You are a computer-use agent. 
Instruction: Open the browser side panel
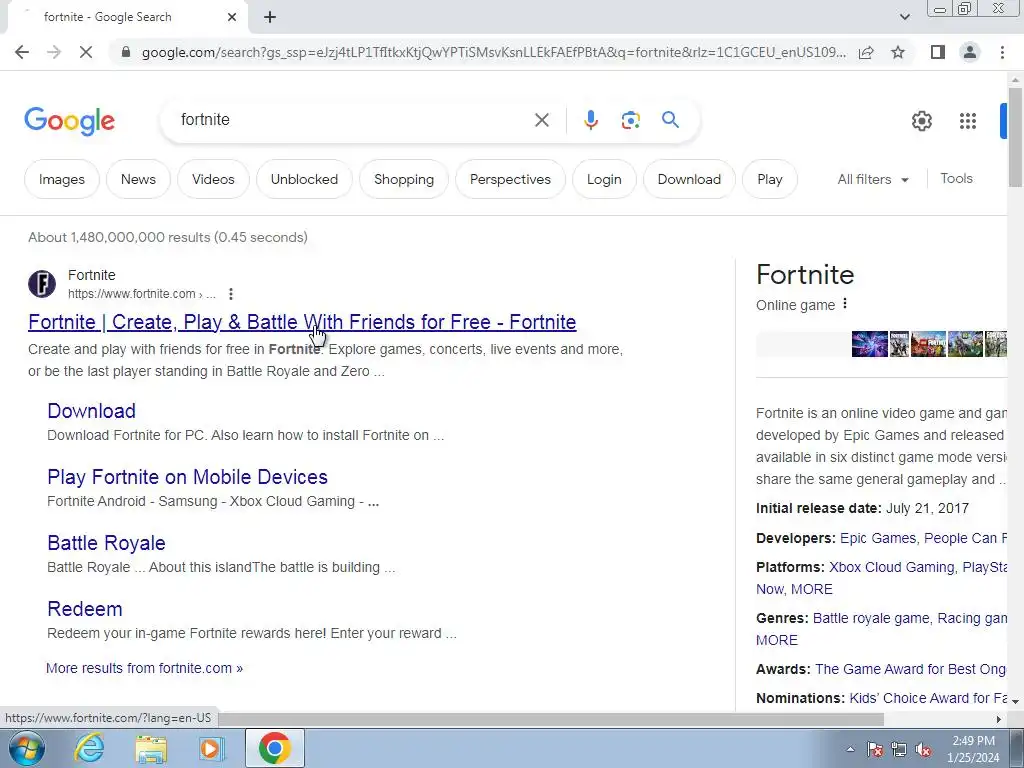coord(938,52)
